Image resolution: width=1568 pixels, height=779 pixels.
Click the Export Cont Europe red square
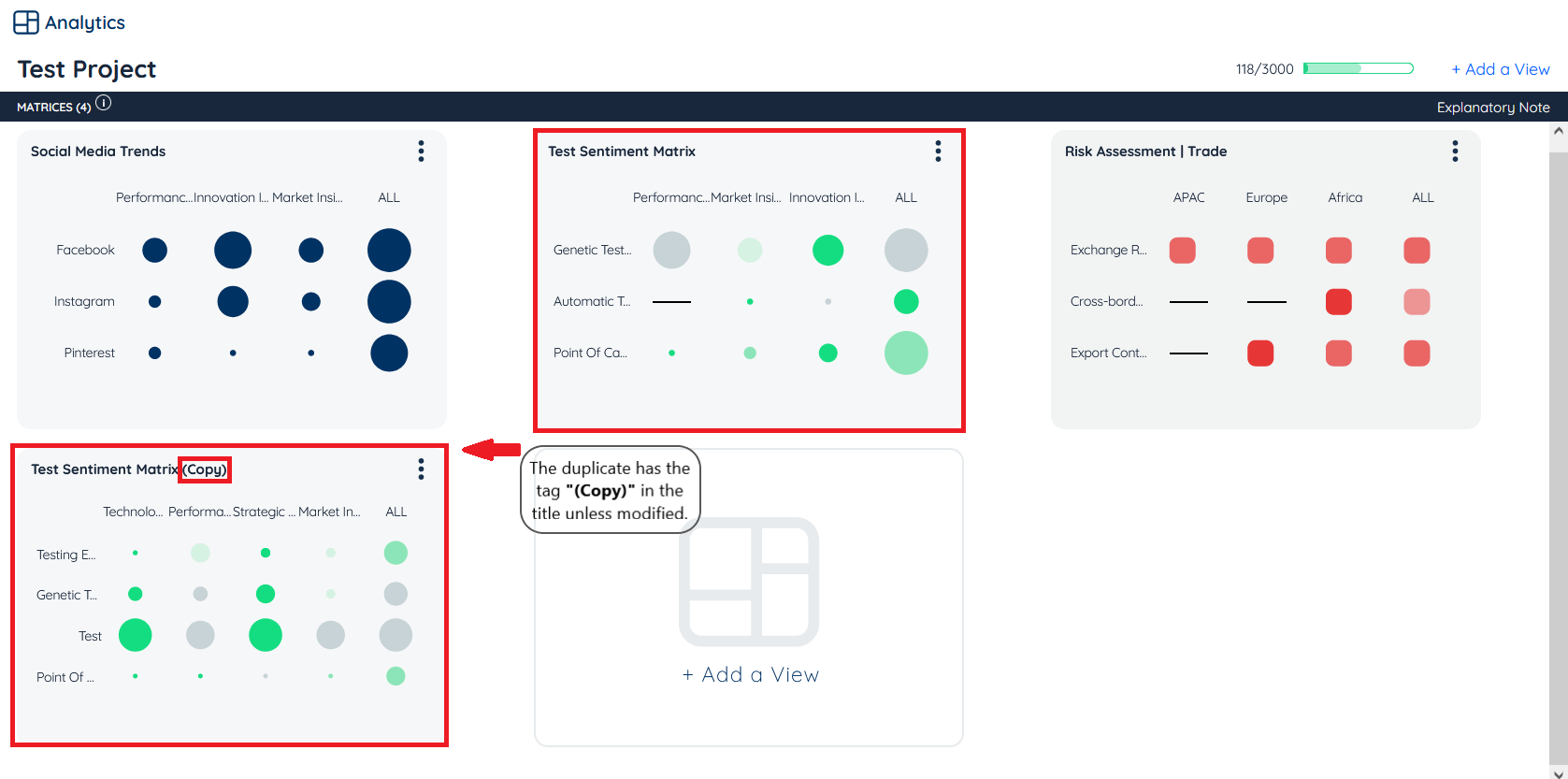(1259, 353)
